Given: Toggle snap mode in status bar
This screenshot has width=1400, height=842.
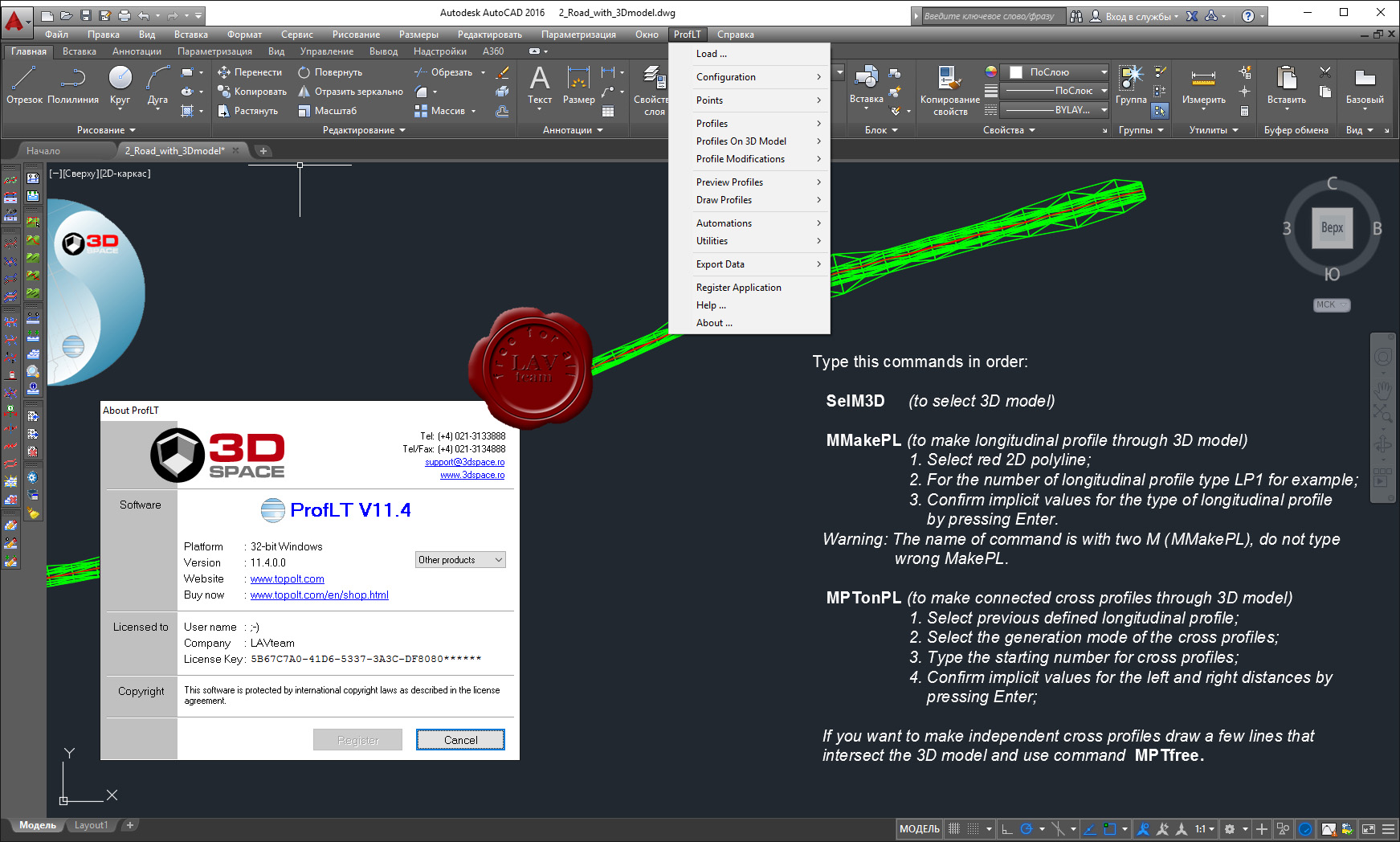Looking at the screenshot, I should click(x=973, y=829).
